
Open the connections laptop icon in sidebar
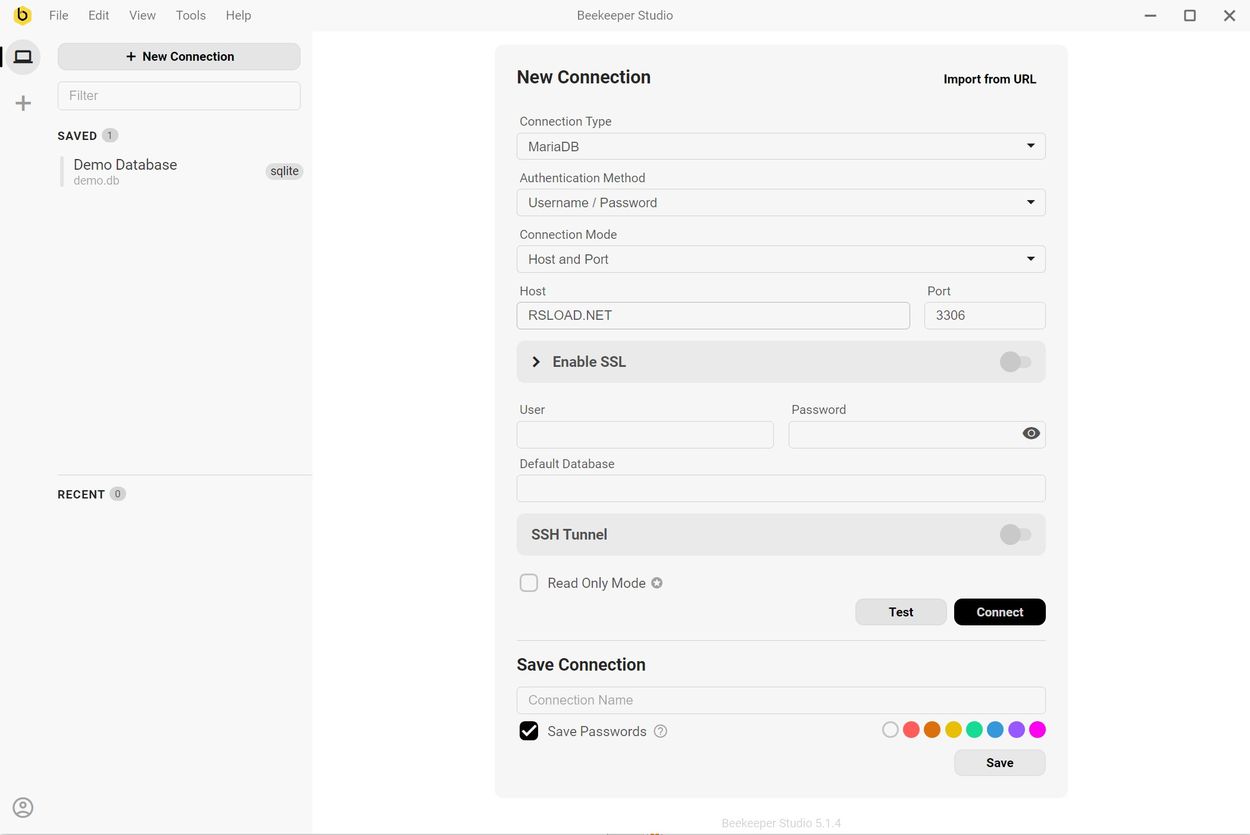coord(23,57)
